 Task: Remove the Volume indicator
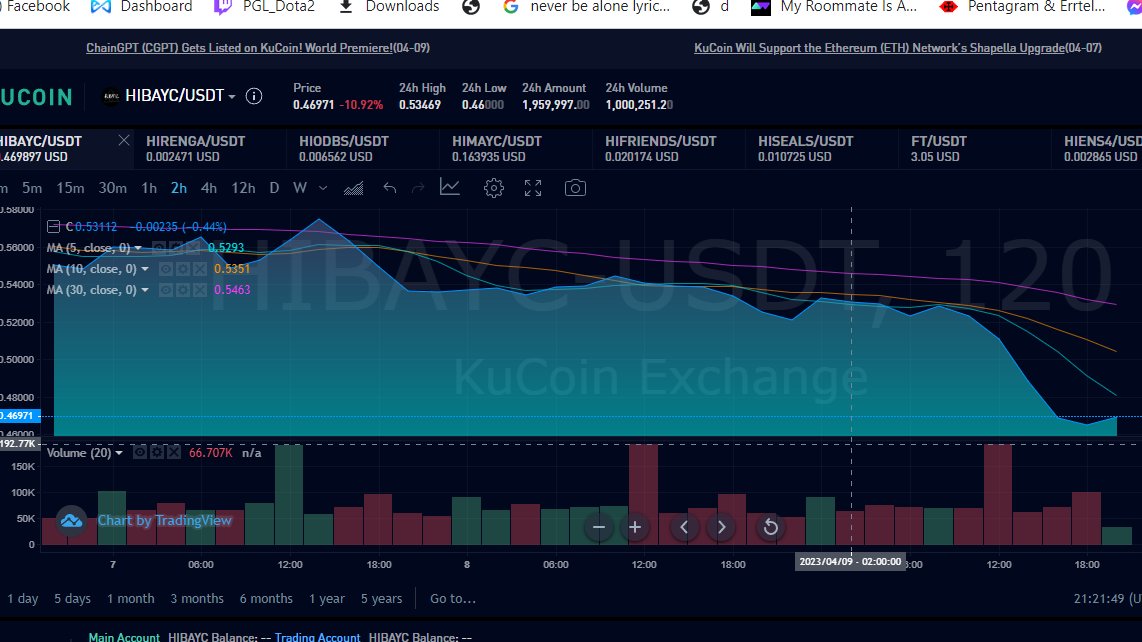(173, 453)
